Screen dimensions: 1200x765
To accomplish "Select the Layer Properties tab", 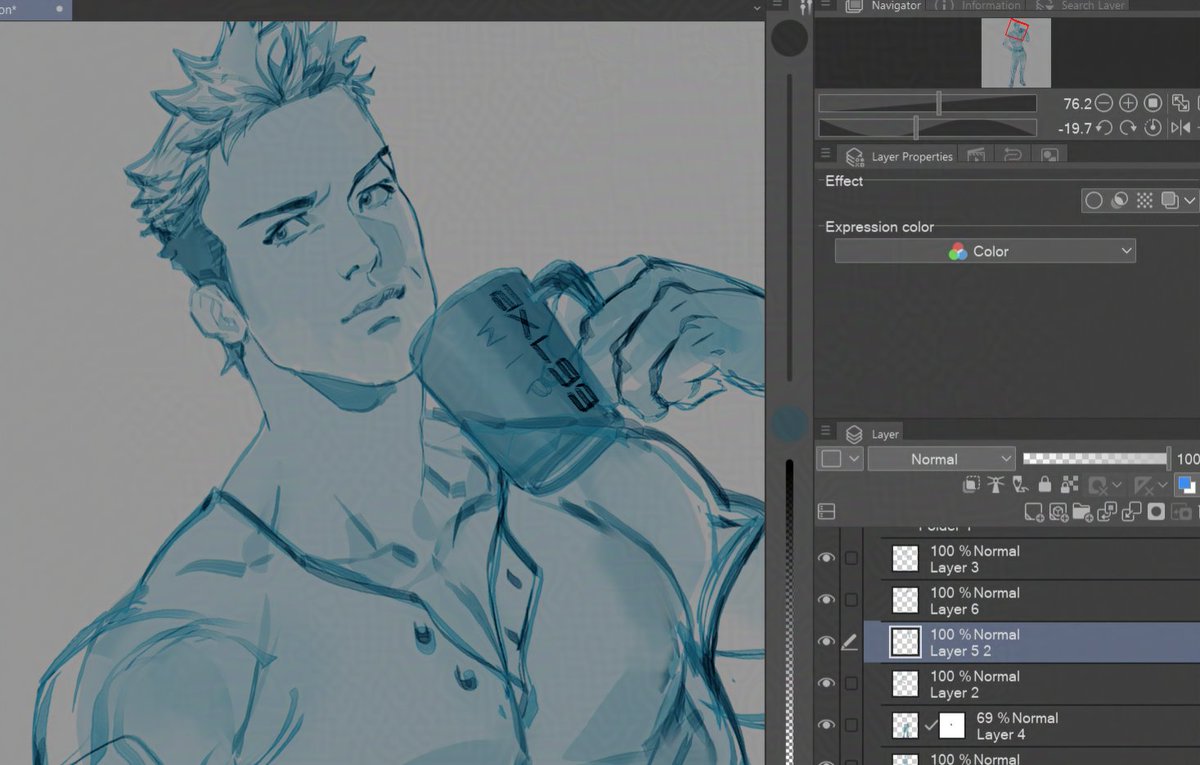I will coord(900,156).
